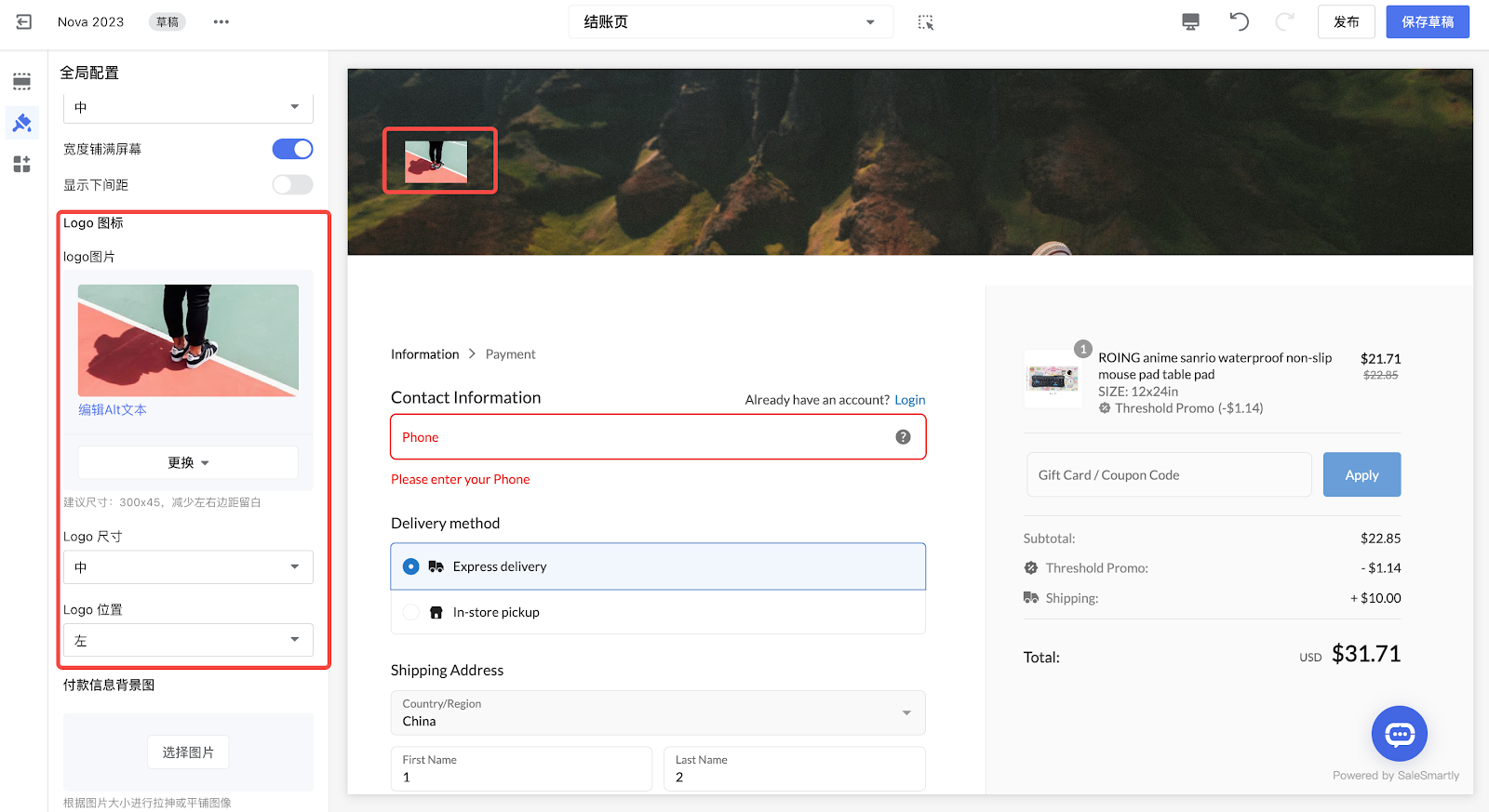Click the Phone input field
Image resolution: width=1489 pixels, height=812 pixels.
point(658,437)
